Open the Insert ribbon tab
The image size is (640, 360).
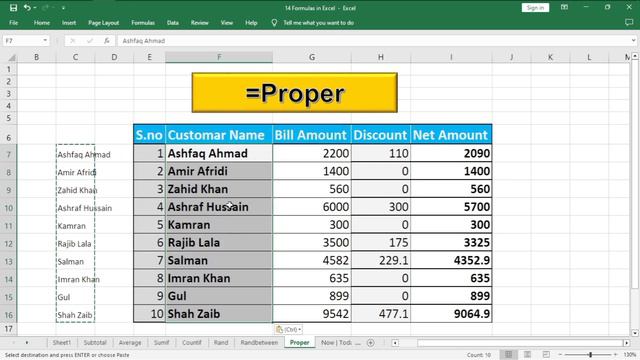[69, 23]
